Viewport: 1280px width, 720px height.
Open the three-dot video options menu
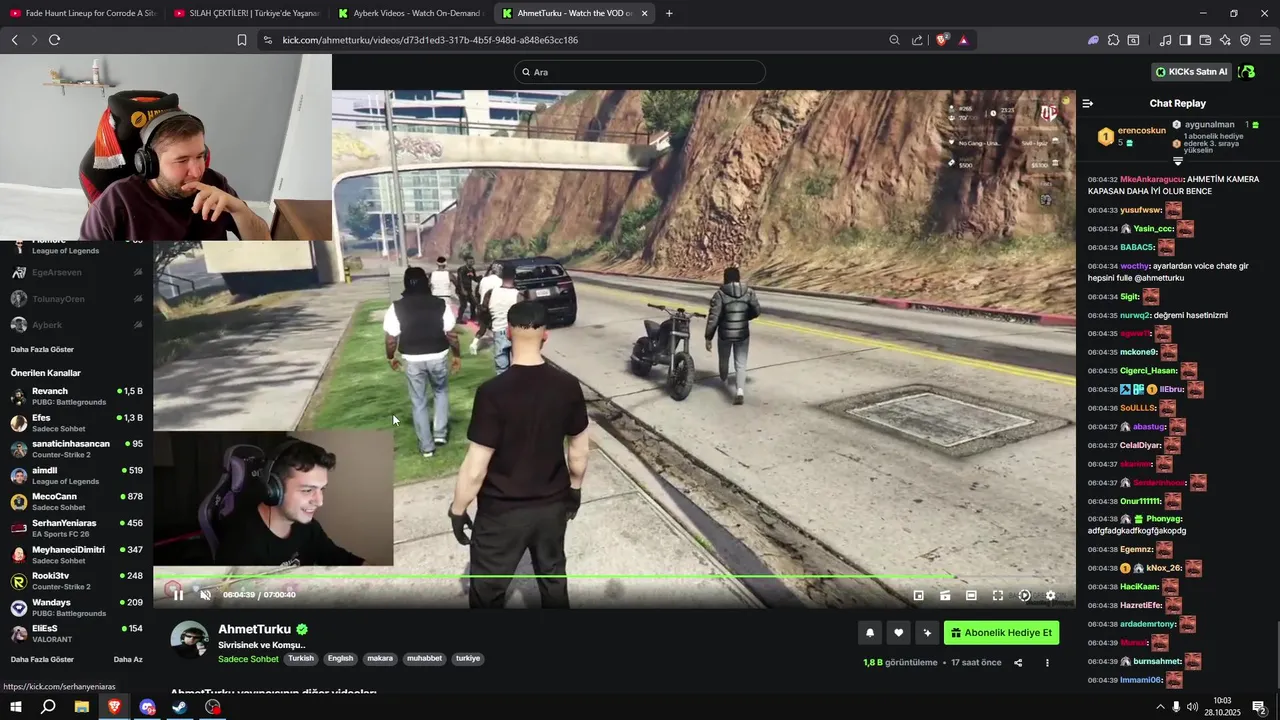pos(1047,662)
